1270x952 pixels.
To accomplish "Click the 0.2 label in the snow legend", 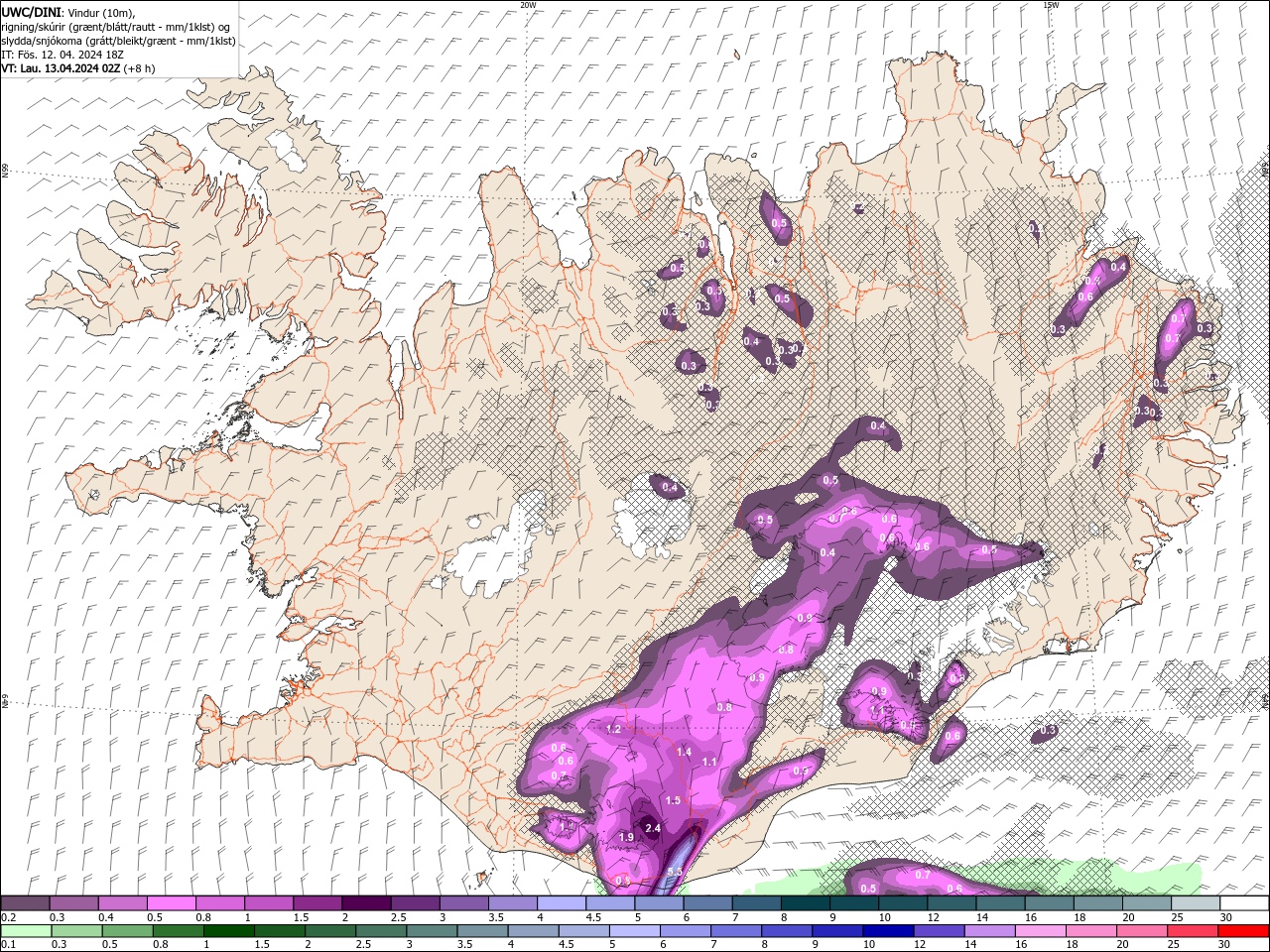I will (x=8, y=917).
